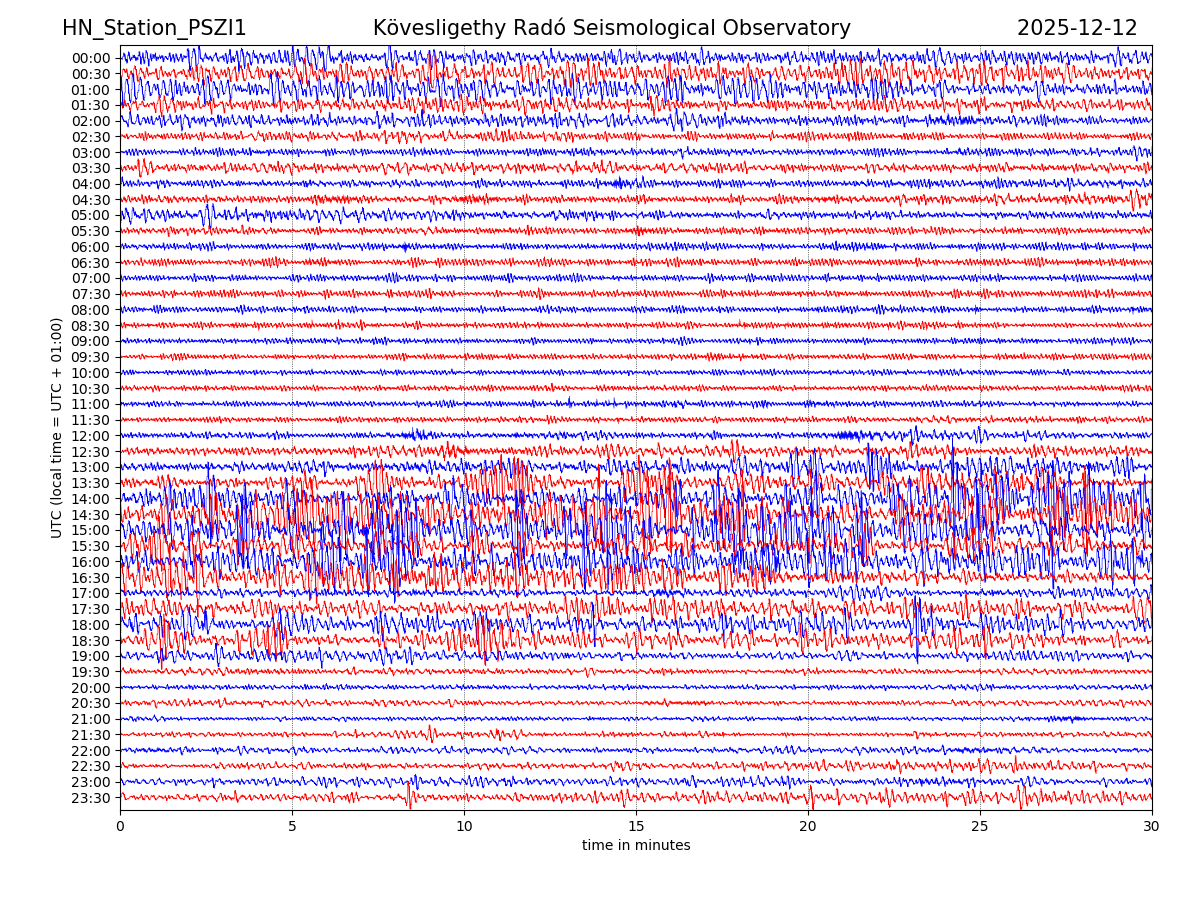
Task: Click the 12:00 row time label
Action: 90,436
